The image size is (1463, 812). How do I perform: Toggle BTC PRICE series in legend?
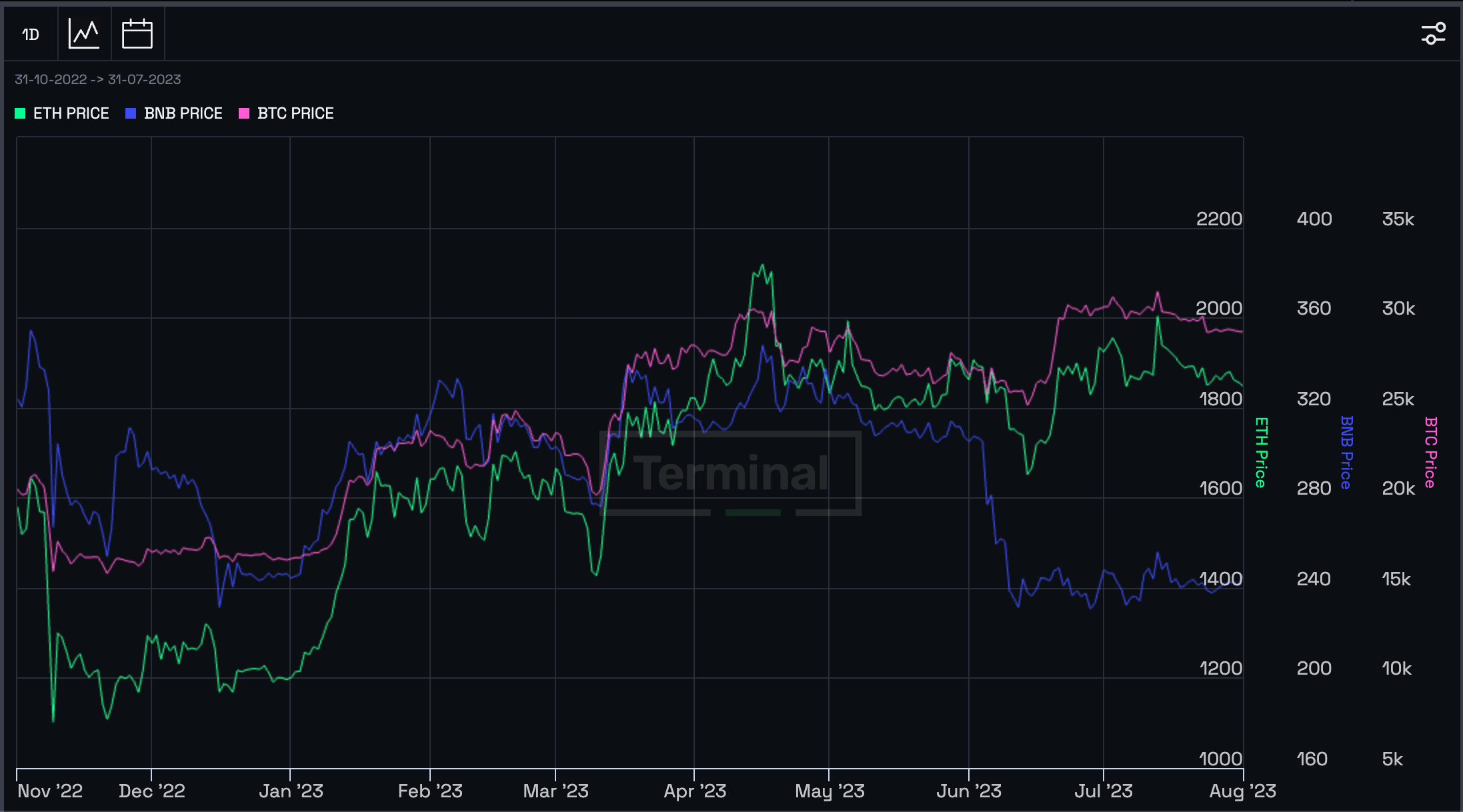click(287, 113)
